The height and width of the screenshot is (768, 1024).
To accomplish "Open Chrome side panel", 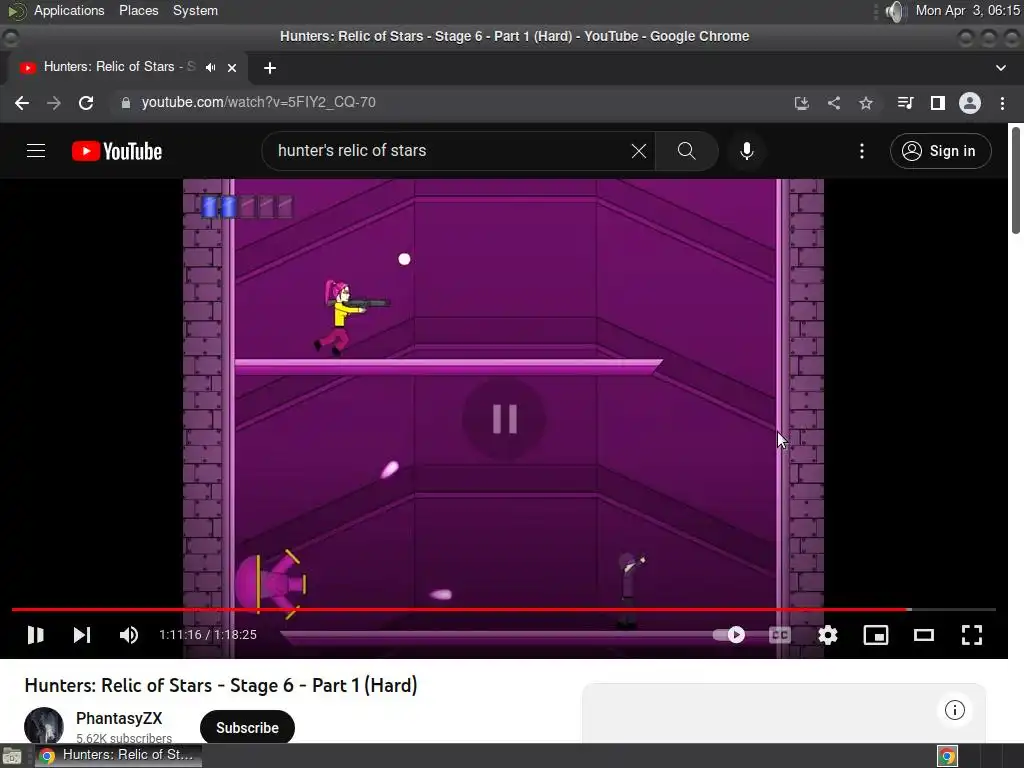I will [938, 103].
